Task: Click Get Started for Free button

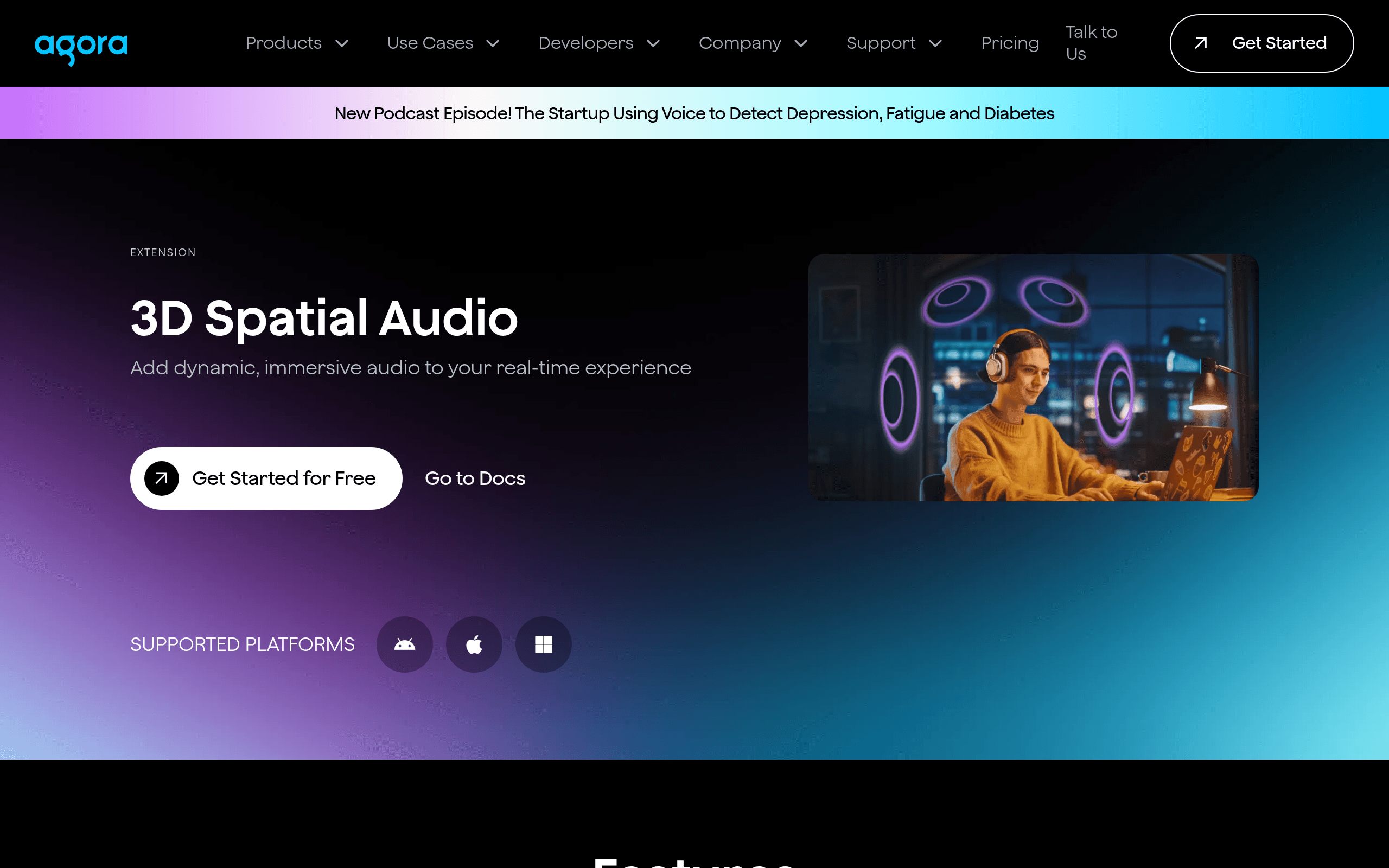Action: [266, 478]
